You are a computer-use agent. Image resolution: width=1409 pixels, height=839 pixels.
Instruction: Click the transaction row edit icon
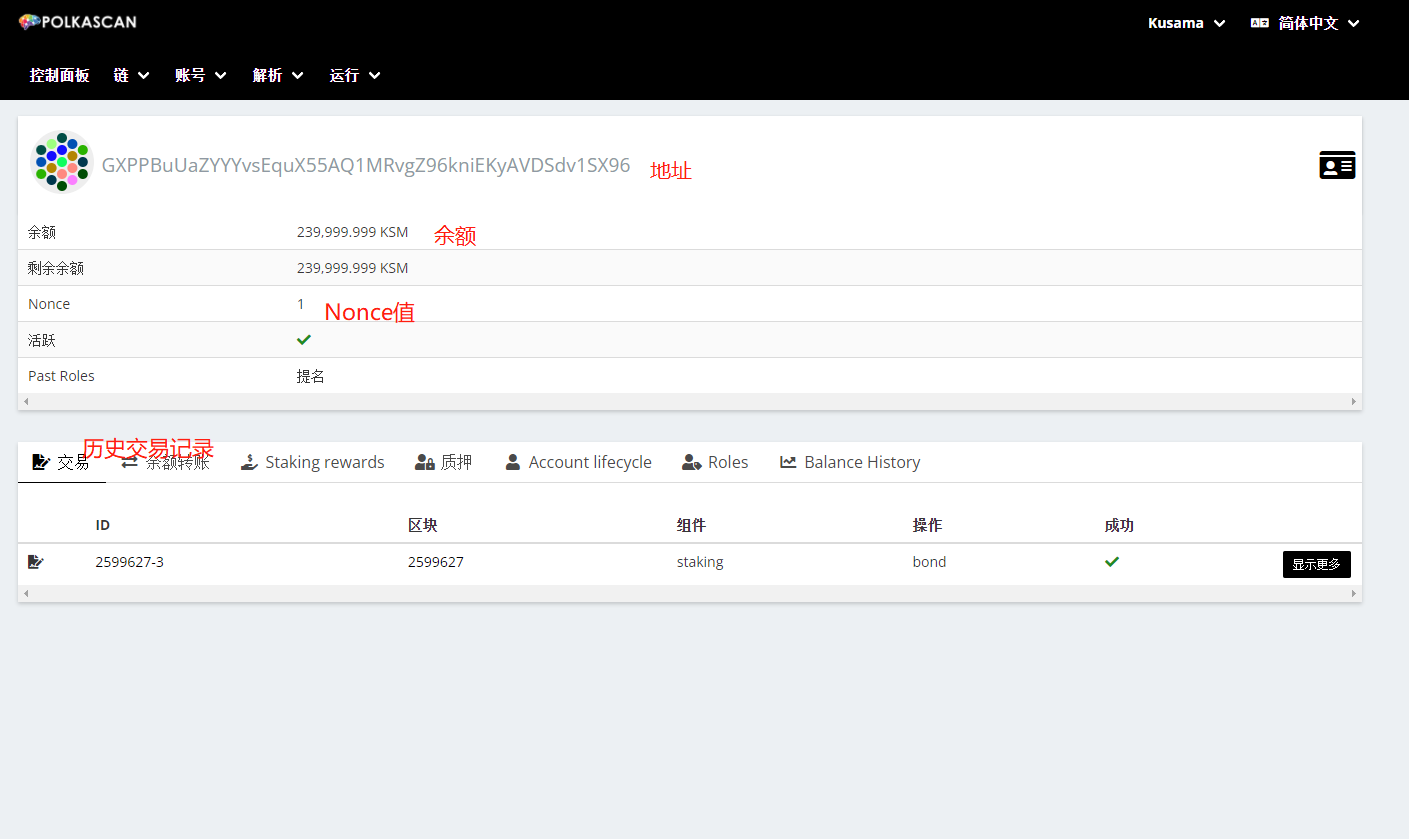point(36,562)
